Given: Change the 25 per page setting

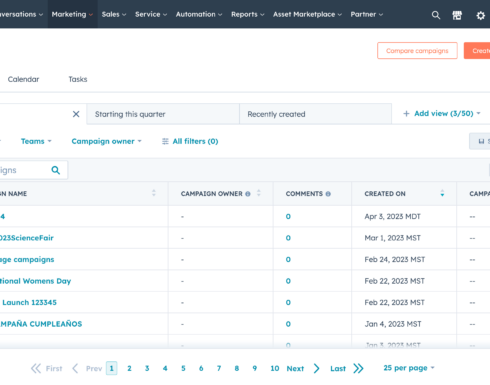Looking at the screenshot, I should [409, 368].
